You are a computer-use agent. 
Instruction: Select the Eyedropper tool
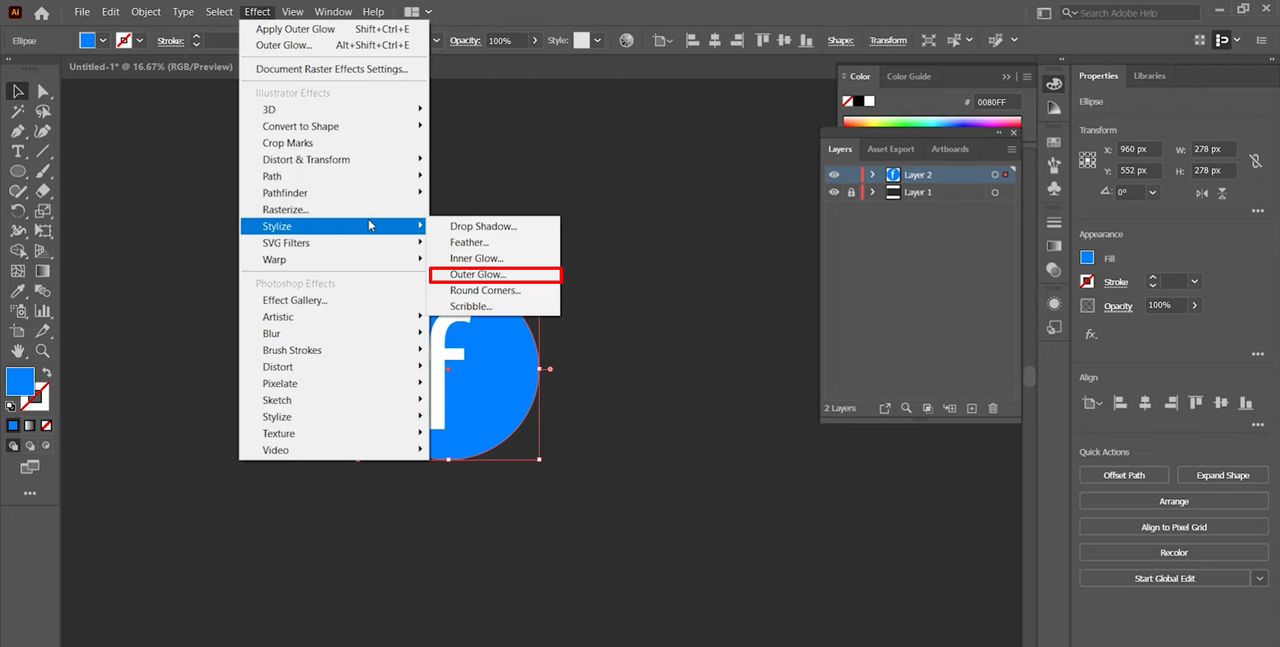pyautogui.click(x=18, y=291)
